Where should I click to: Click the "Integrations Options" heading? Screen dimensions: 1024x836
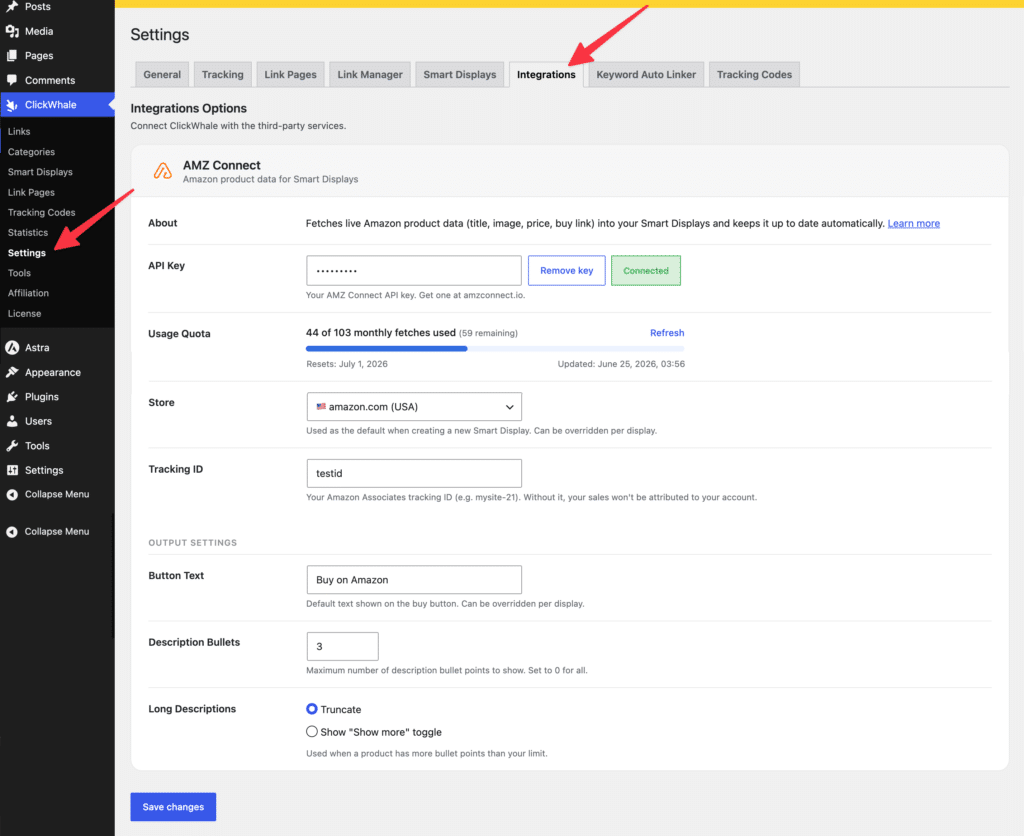pos(189,108)
